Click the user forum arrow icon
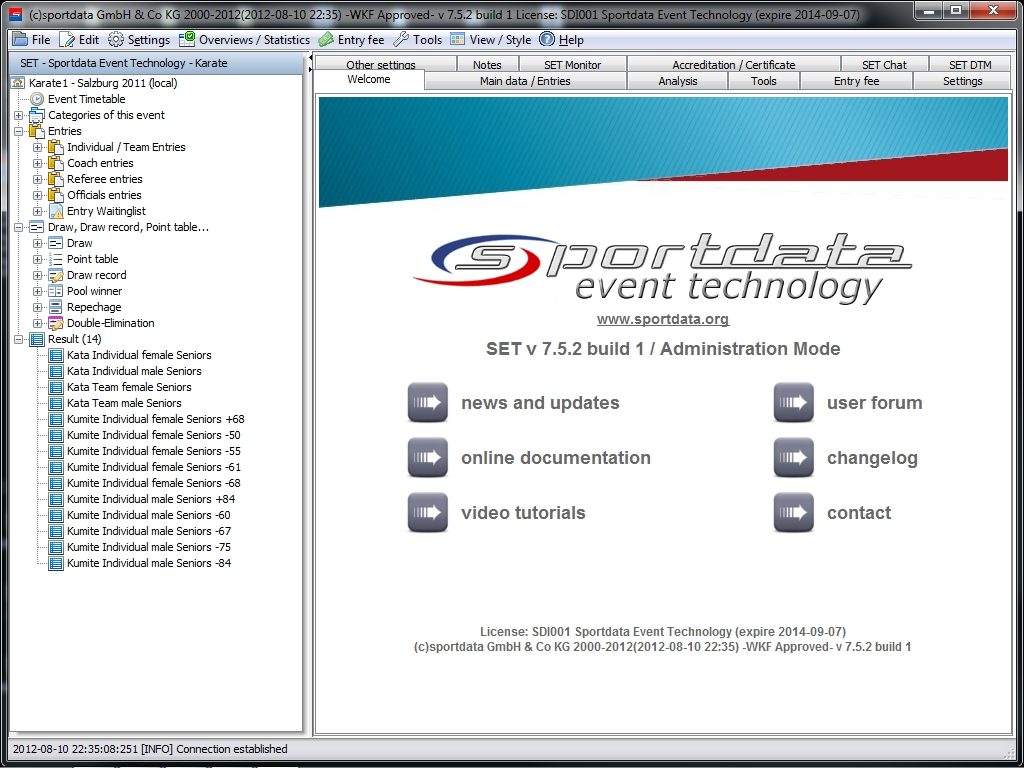Screen dimensions: 1024x768 [793, 403]
